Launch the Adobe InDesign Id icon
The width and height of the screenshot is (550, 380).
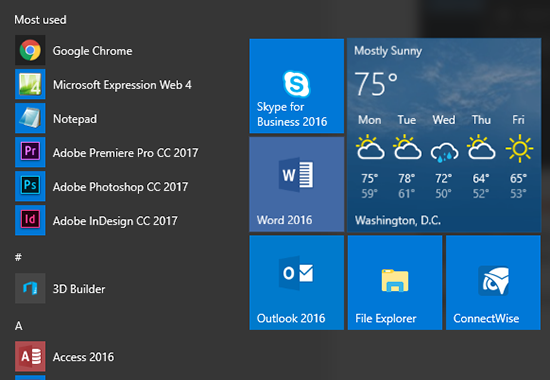pos(30,220)
